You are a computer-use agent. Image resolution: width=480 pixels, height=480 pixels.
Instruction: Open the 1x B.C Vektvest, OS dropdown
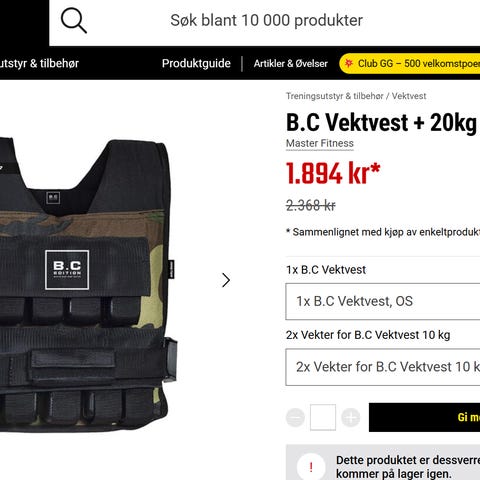[383, 301]
